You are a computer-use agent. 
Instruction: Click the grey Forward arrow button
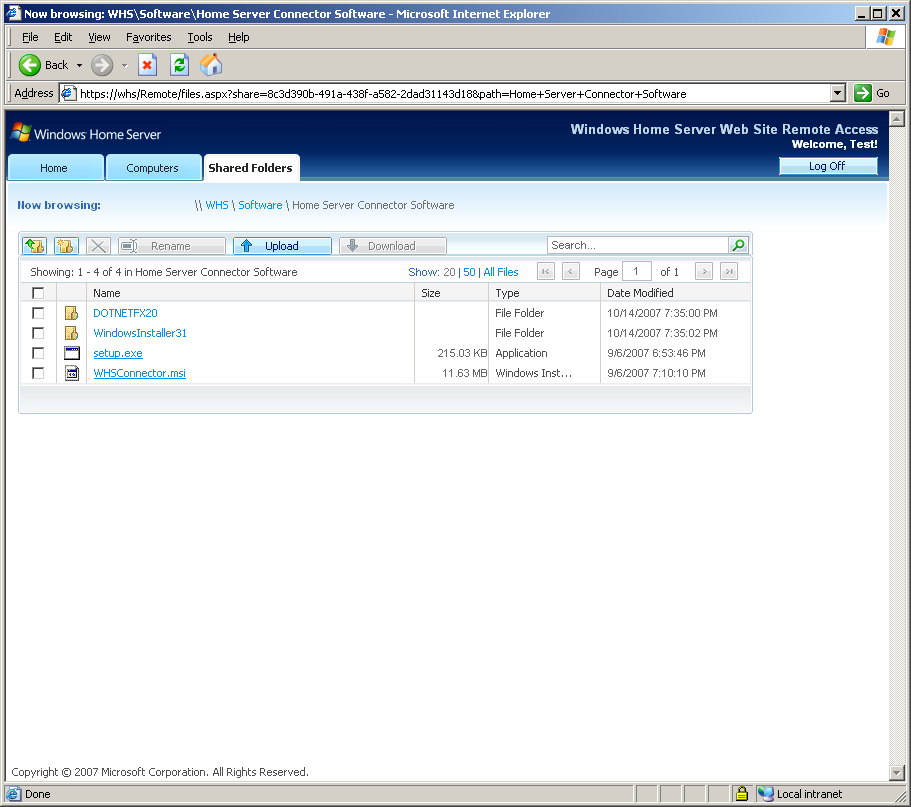click(x=102, y=65)
